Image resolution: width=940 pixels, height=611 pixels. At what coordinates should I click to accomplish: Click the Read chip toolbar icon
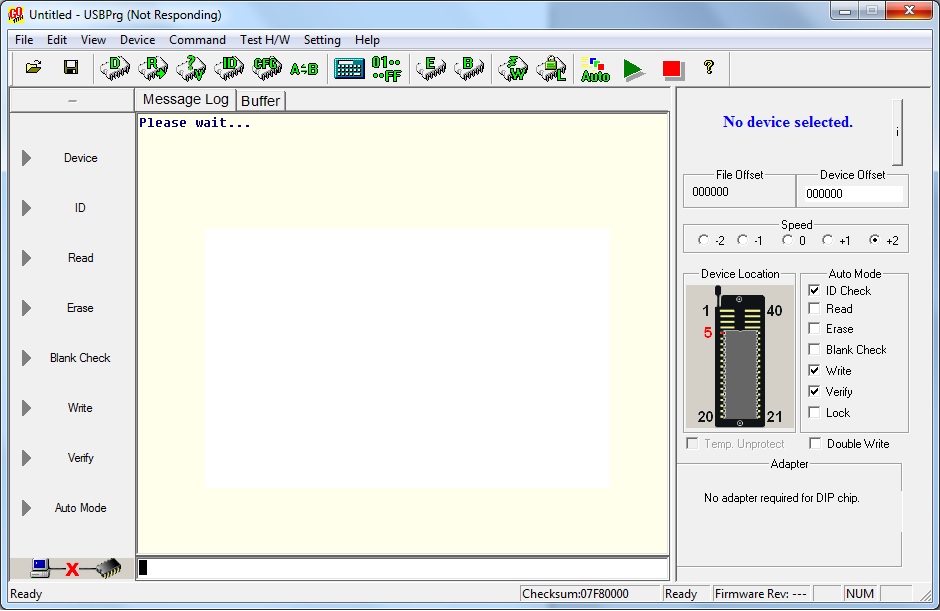pos(152,68)
